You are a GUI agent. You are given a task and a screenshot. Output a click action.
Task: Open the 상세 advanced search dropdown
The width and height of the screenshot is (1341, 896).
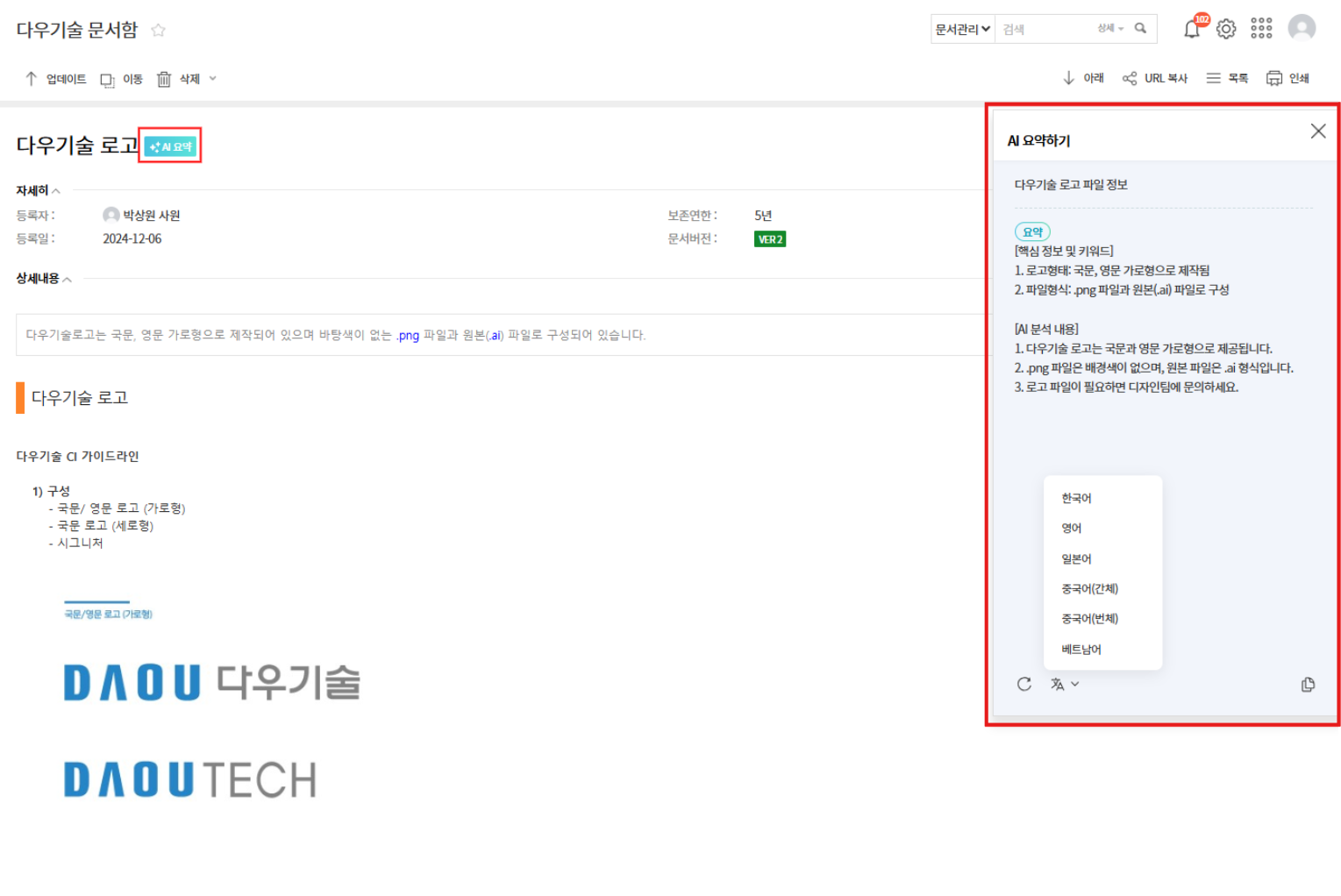[1110, 28]
